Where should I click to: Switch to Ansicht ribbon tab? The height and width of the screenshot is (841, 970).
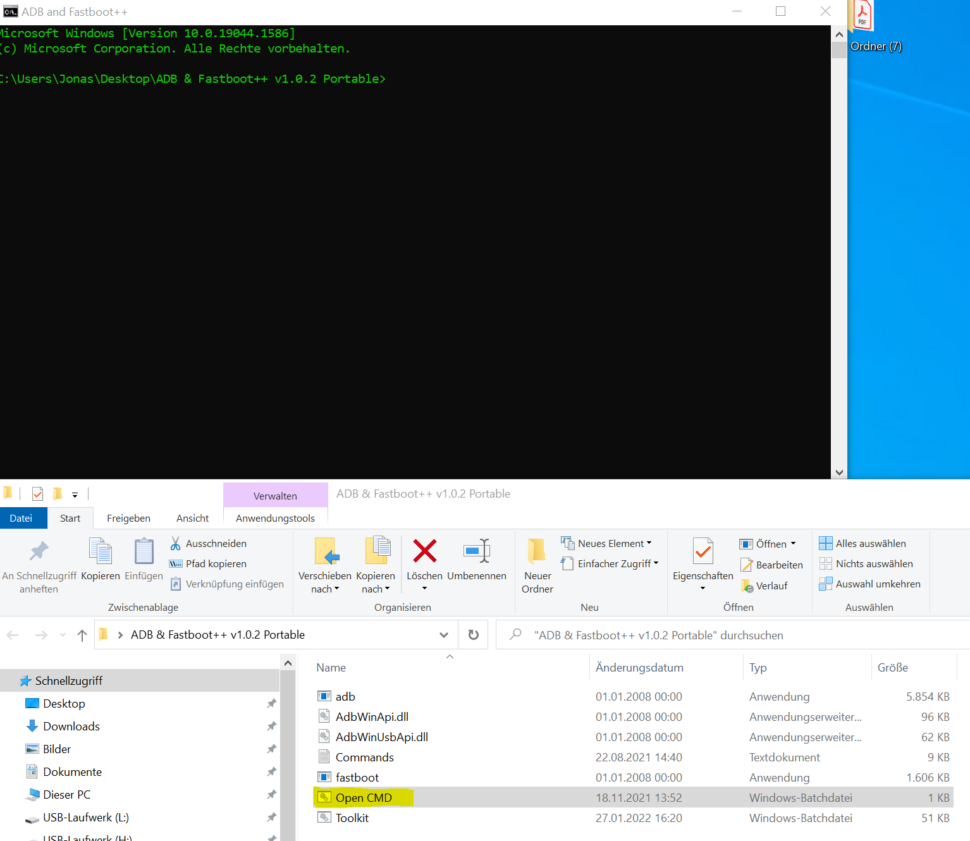click(x=192, y=518)
